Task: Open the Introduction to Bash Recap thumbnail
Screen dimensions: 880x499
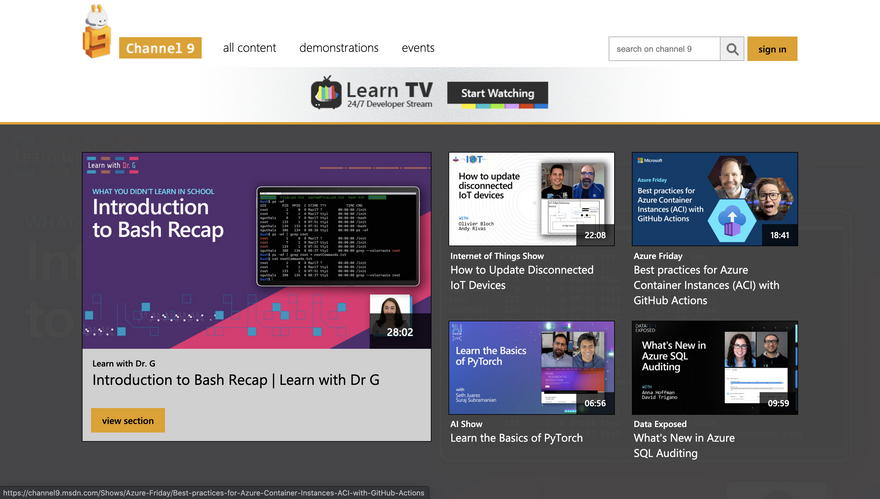Action: tap(256, 250)
